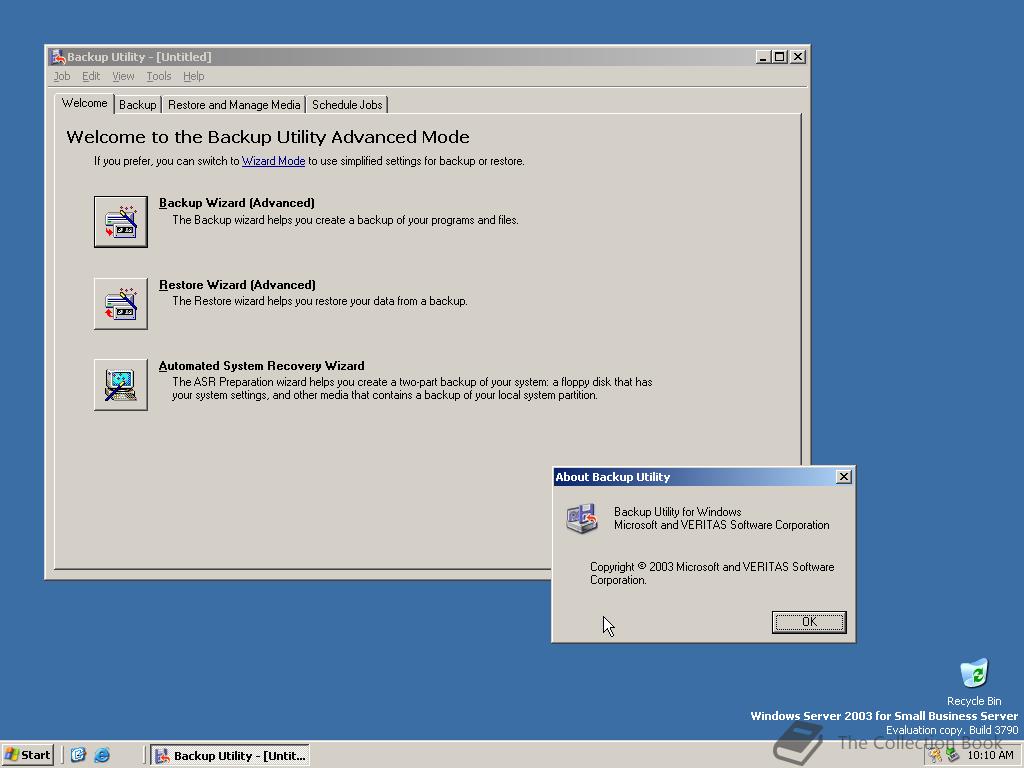Launch the Restore Wizard (Advanced) icon button
This screenshot has height=768, width=1024.
121,304
